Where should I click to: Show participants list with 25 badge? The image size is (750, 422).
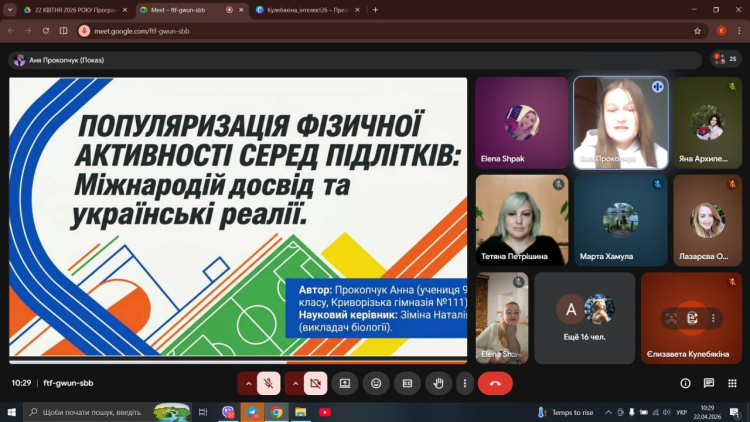(x=725, y=60)
